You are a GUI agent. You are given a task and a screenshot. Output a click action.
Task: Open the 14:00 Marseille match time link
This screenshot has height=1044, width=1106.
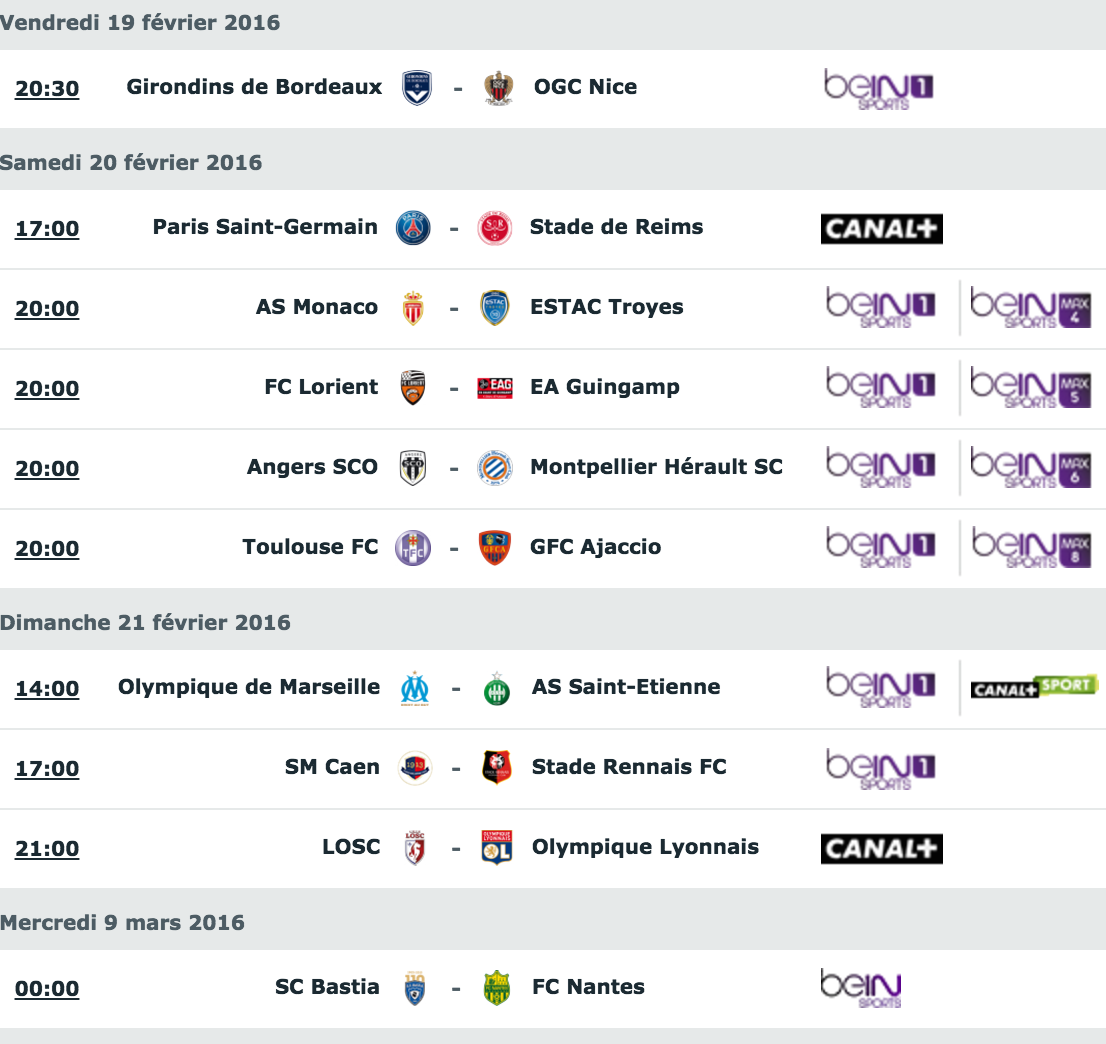(47, 688)
